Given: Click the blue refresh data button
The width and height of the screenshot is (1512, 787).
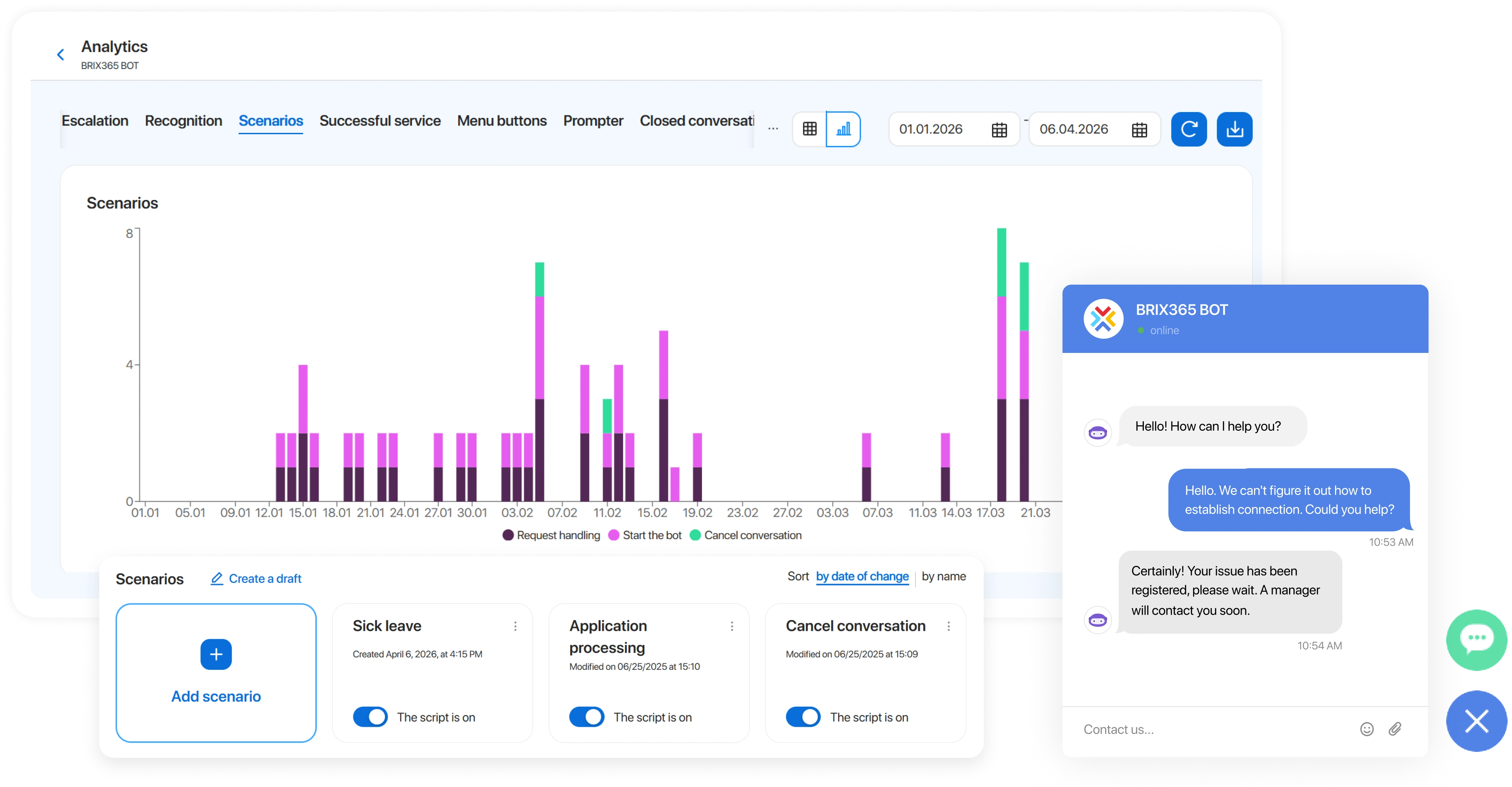Looking at the screenshot, I should [x=1189, y=128].
